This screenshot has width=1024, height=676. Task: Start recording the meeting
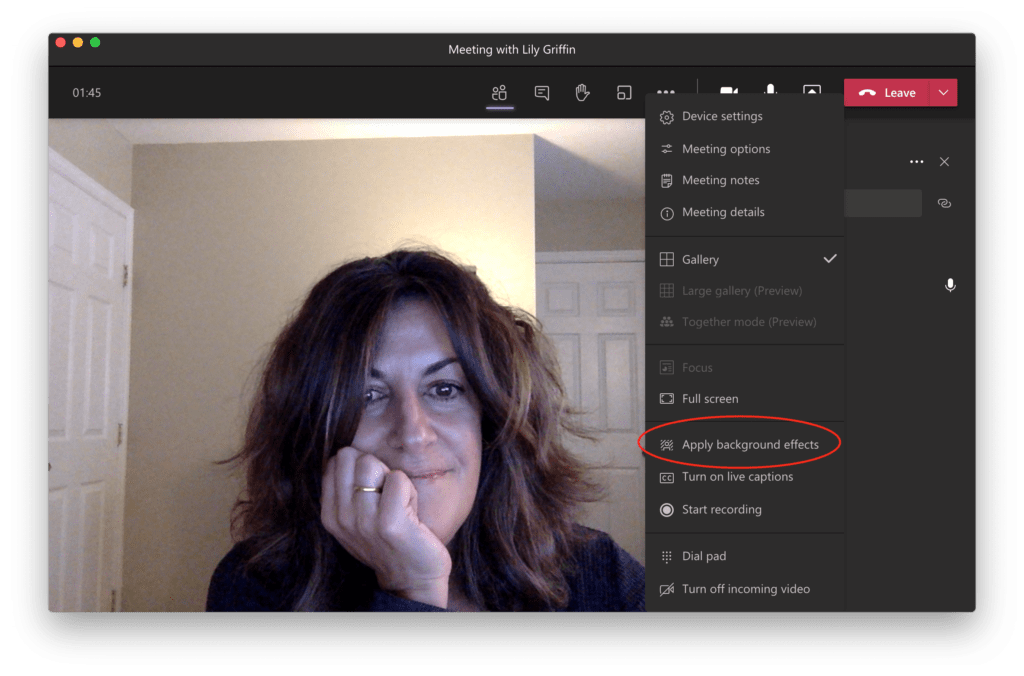(x=744, y=509)
